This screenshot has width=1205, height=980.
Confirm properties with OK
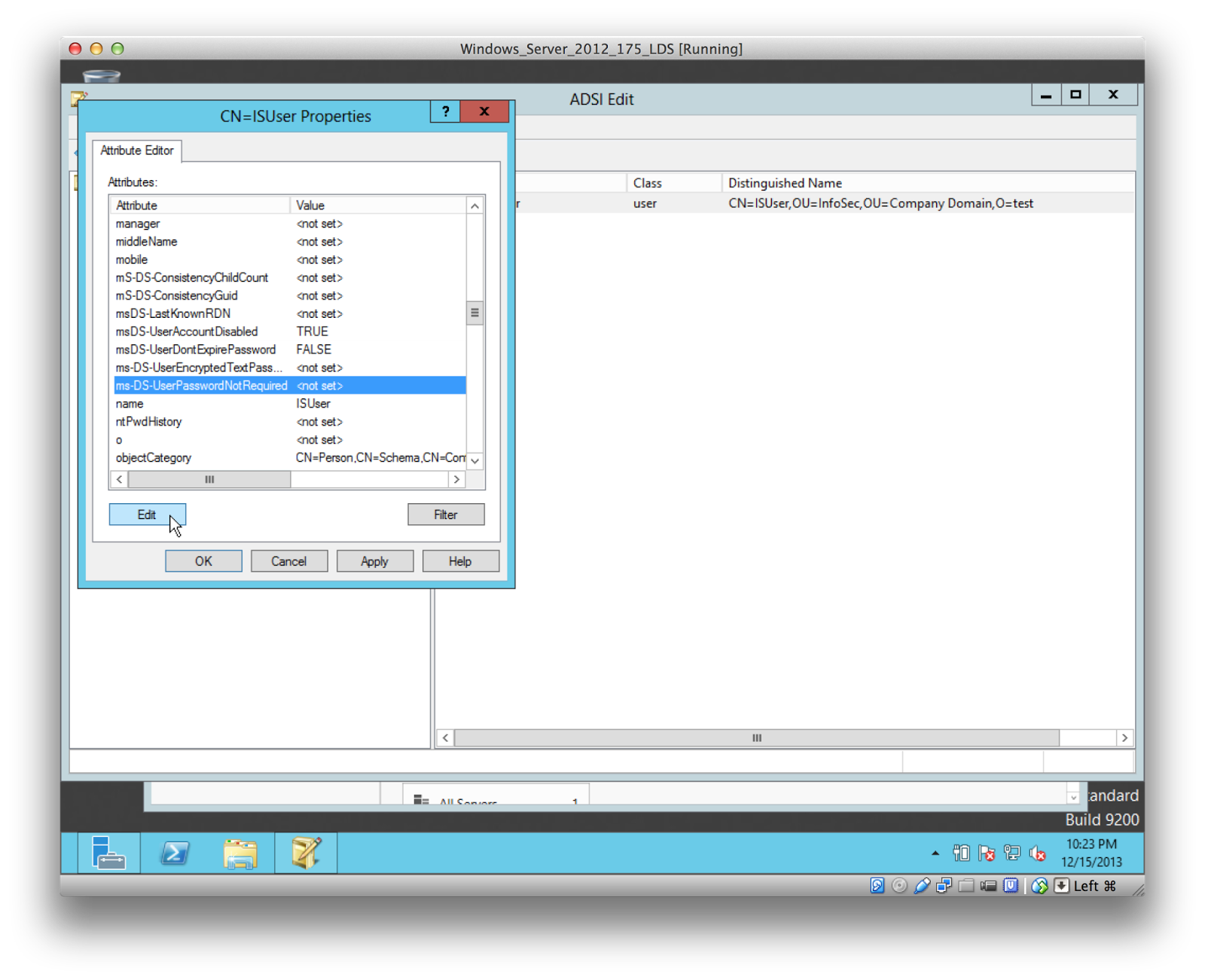[203, 561]
